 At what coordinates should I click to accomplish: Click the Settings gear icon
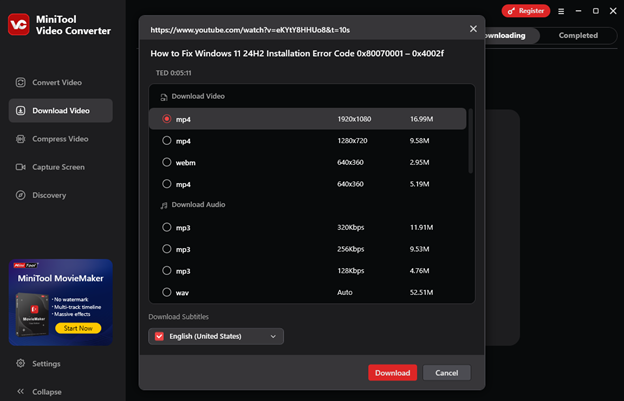tap(20, 363)
